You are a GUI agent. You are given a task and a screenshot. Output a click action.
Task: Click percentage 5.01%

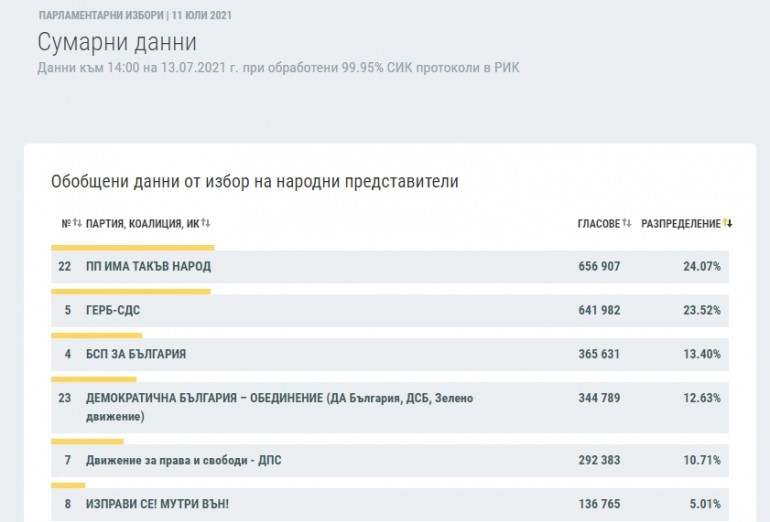click(705, 504)
